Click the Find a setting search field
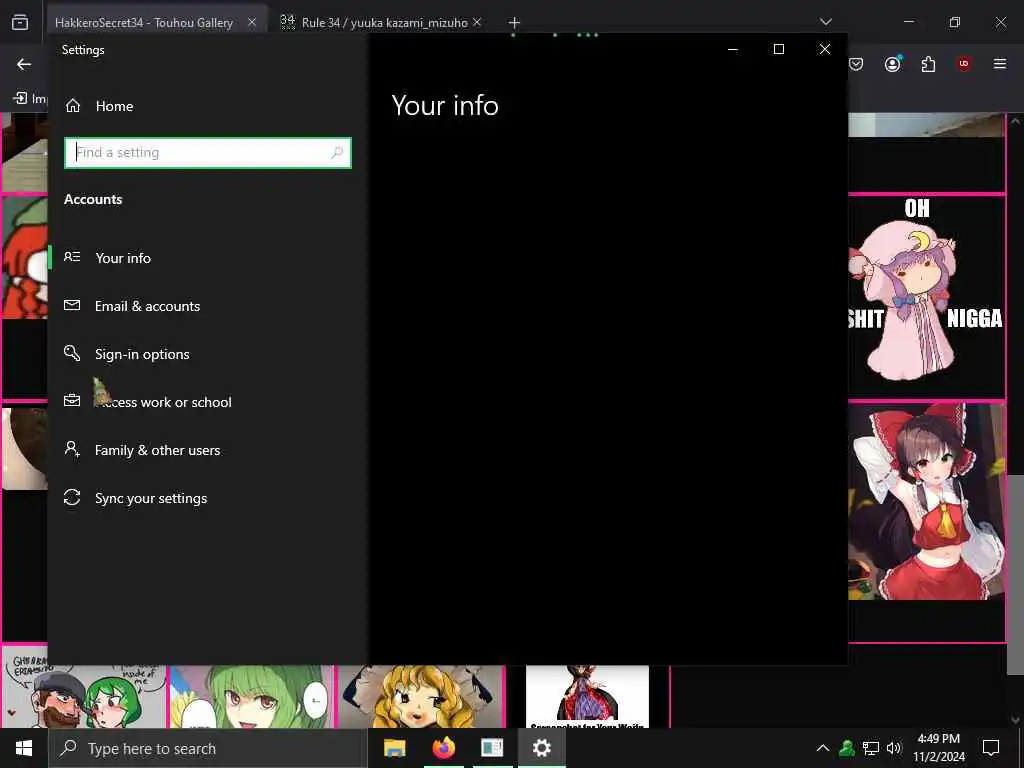Image resolution: width=1024 pixels, height=768 pixels. [x=208, y=152]
